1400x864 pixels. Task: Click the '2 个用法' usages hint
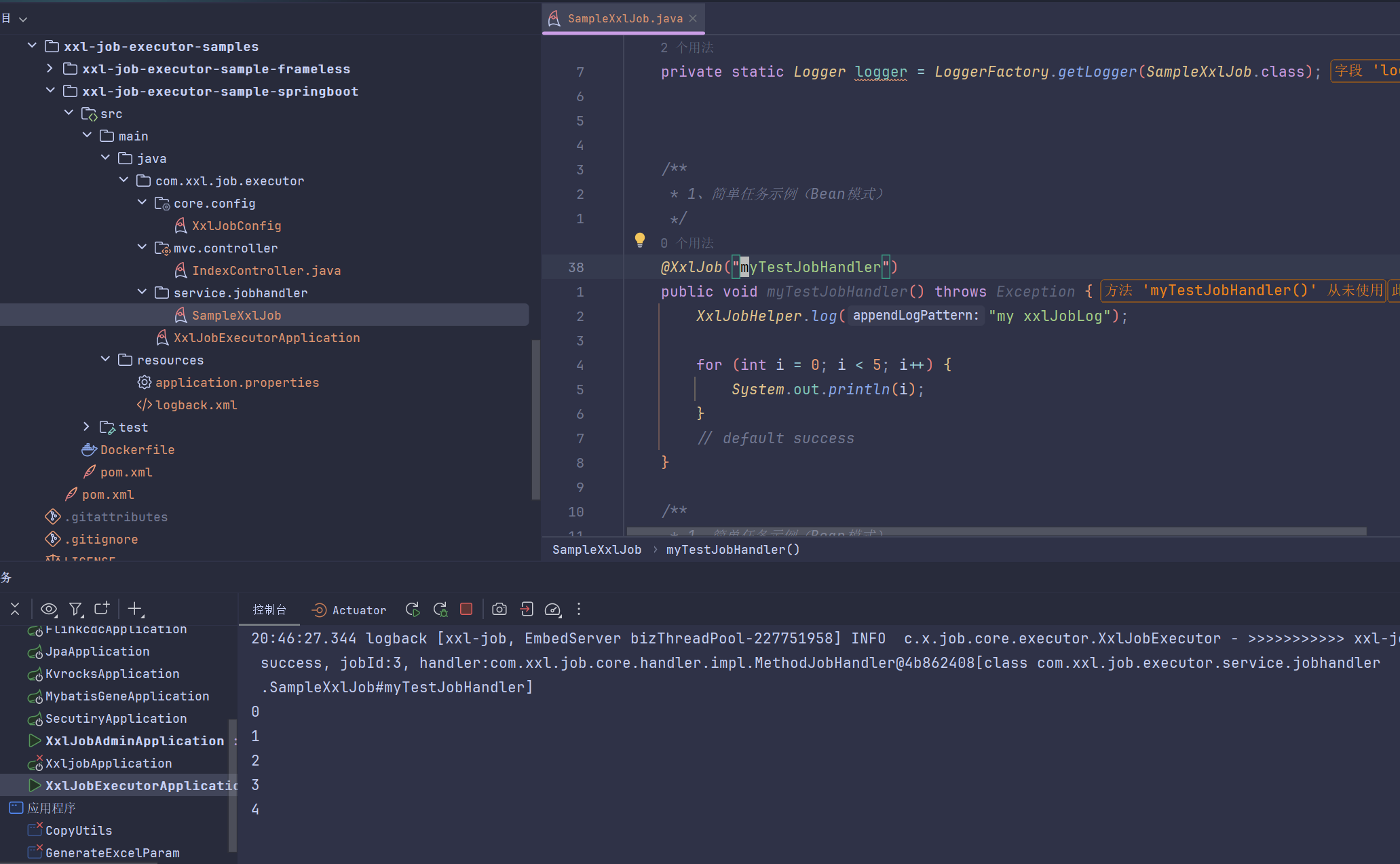click(x=687, y=48)
